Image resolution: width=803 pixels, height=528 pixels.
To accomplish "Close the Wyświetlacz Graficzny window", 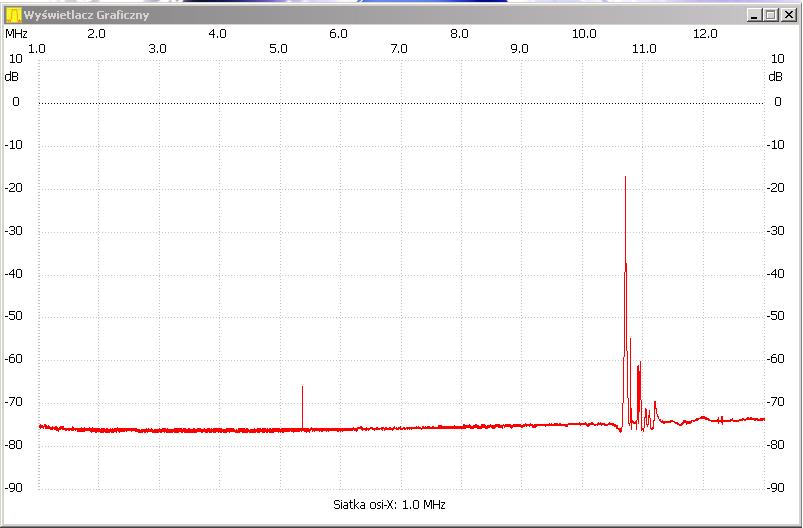I will coord(787,15).
